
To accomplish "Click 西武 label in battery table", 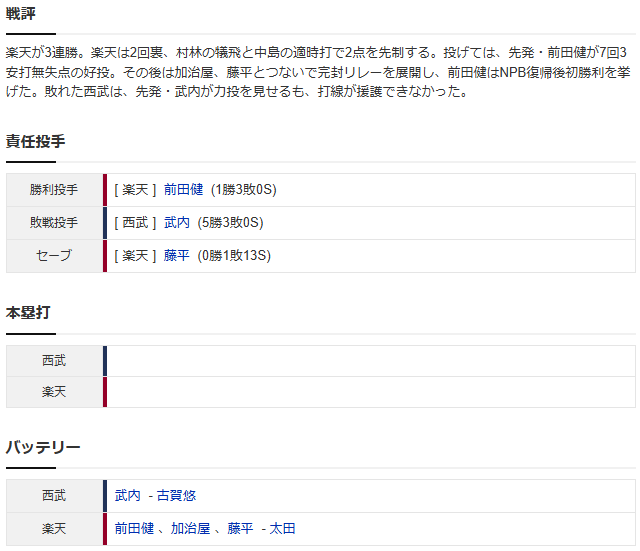I will (54, 495).
